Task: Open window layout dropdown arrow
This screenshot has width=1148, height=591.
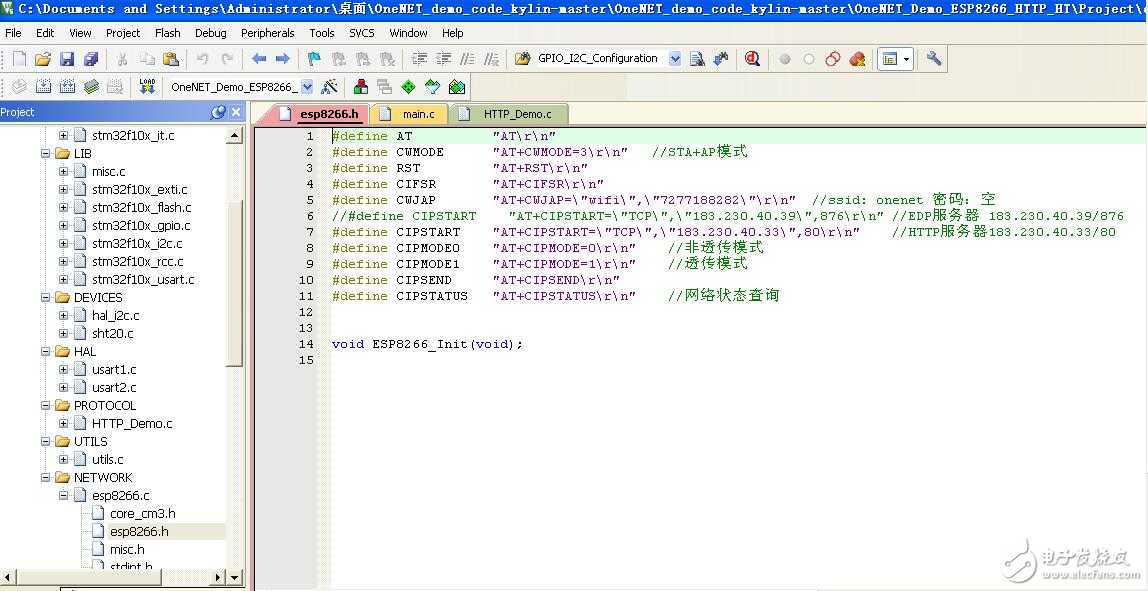Action: point(907,59)
